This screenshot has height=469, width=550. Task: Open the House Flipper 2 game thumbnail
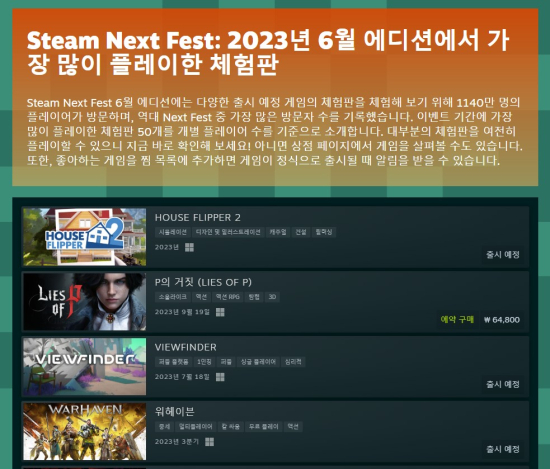click(x=85, y=237)
